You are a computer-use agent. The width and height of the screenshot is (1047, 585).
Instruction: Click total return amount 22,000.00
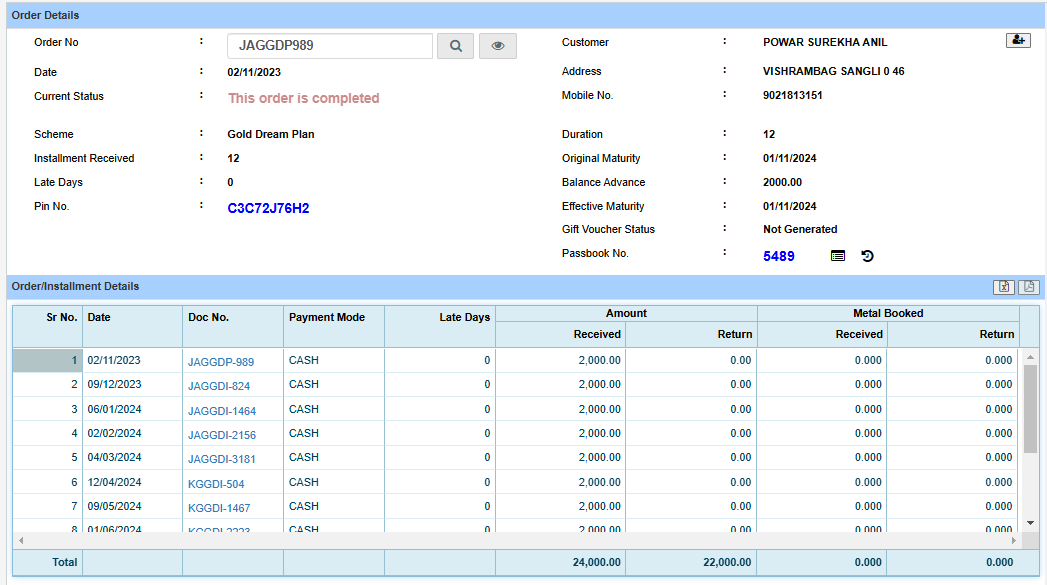click(727, 562)
